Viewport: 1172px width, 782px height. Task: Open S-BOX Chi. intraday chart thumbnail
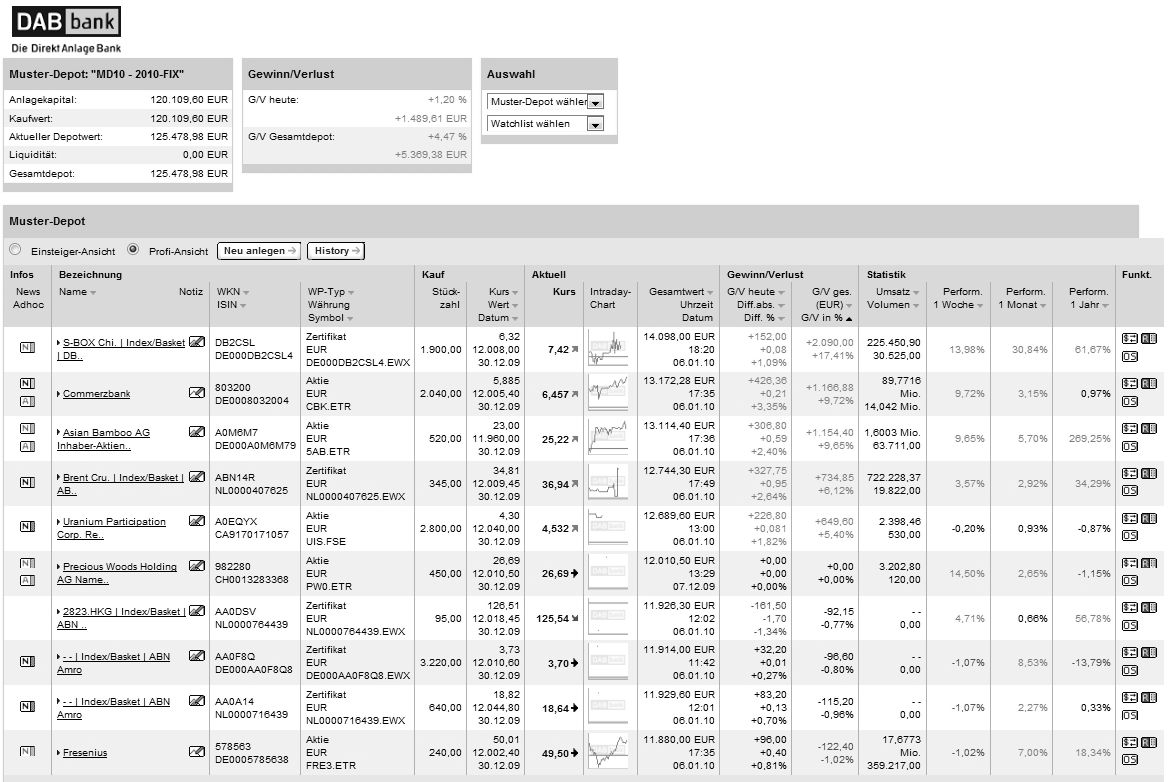click(x=608, y=348)
